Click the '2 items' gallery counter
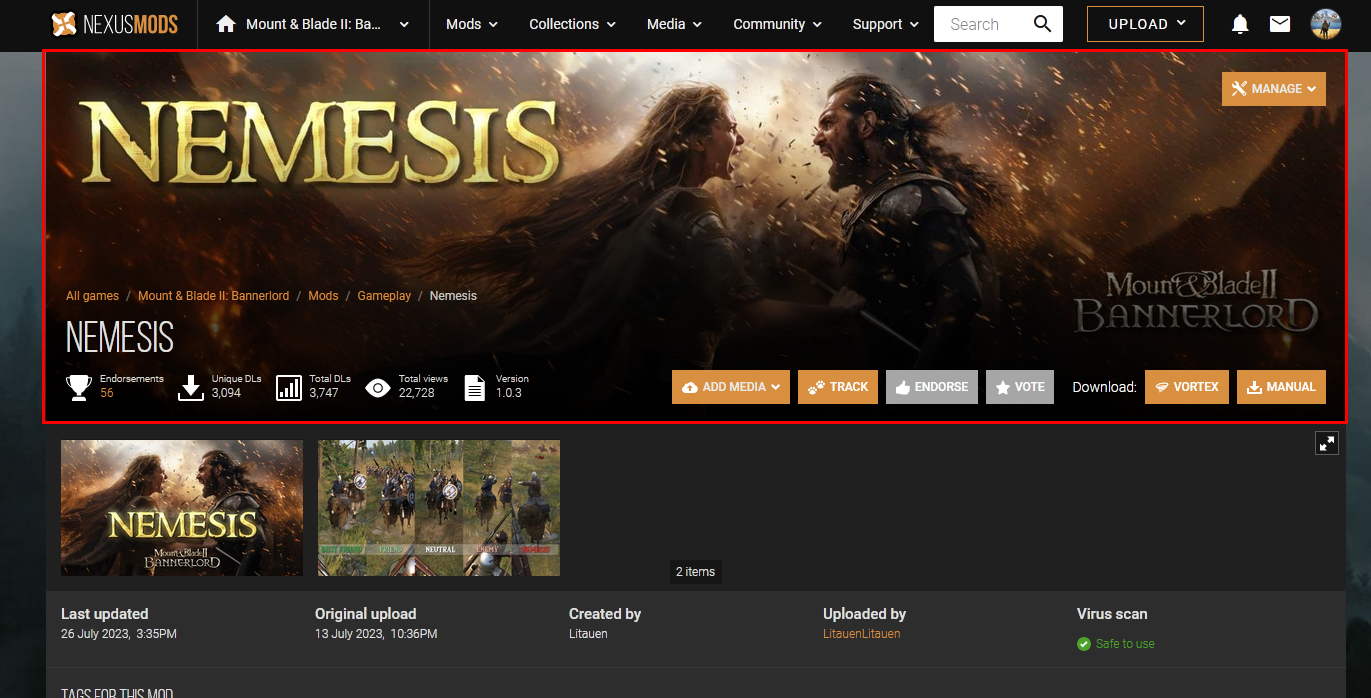1371x698 pixels. (695, 572)
